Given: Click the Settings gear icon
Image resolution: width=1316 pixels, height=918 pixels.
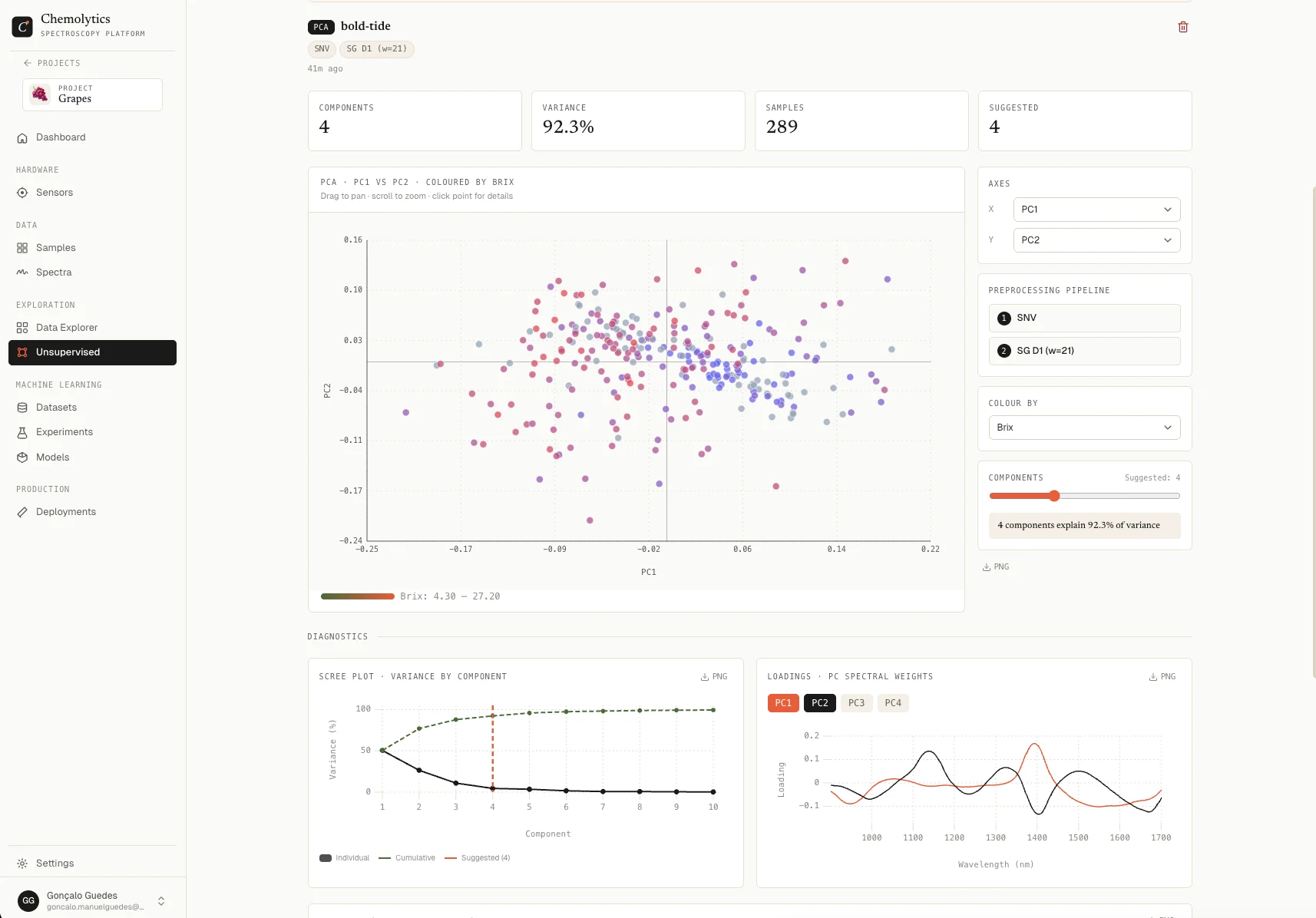Looking at the screenshot, I should [22, 864].
